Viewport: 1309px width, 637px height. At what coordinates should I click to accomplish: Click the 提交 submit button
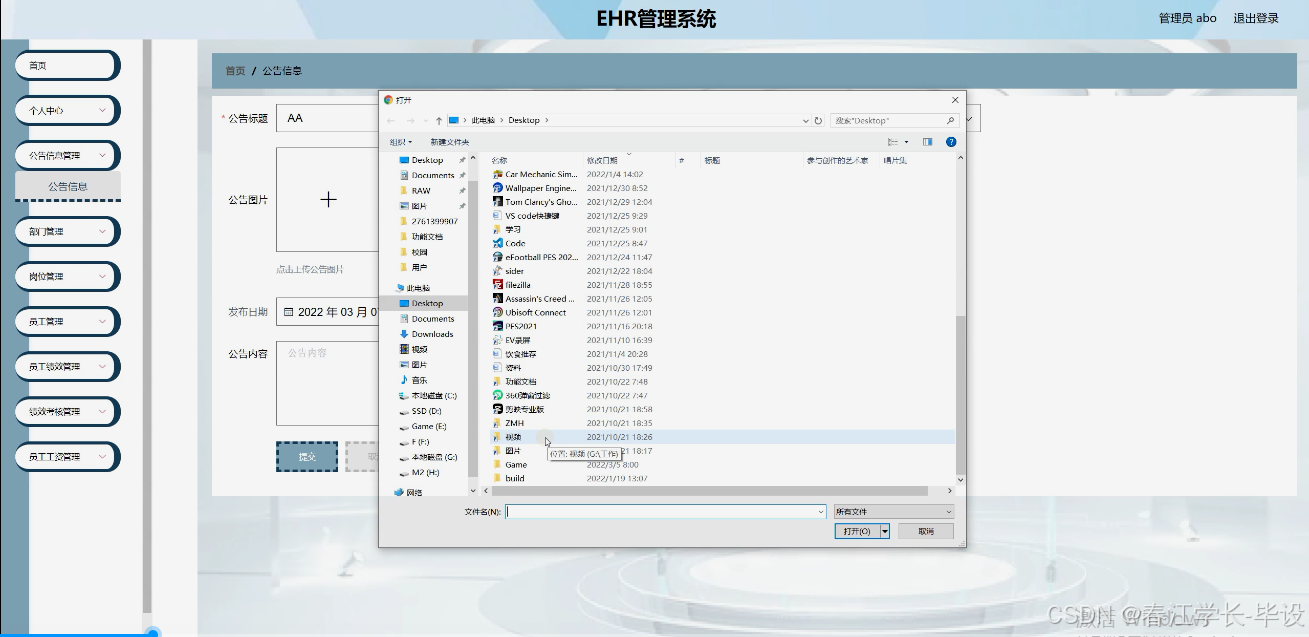coord(306,456)
